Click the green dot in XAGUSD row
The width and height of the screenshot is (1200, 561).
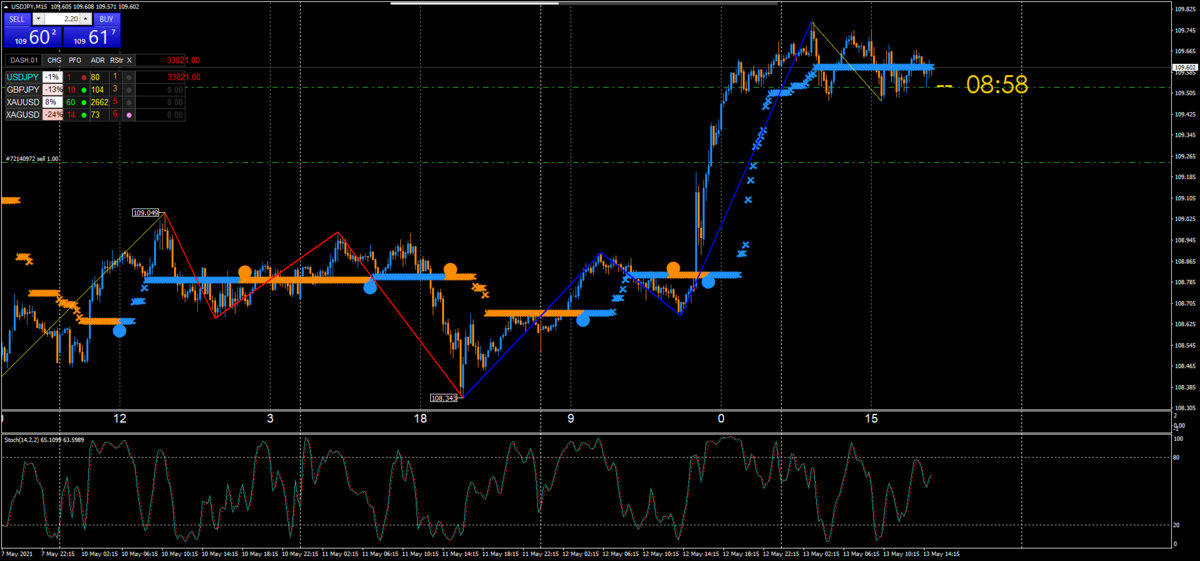(x=84, y=115)
